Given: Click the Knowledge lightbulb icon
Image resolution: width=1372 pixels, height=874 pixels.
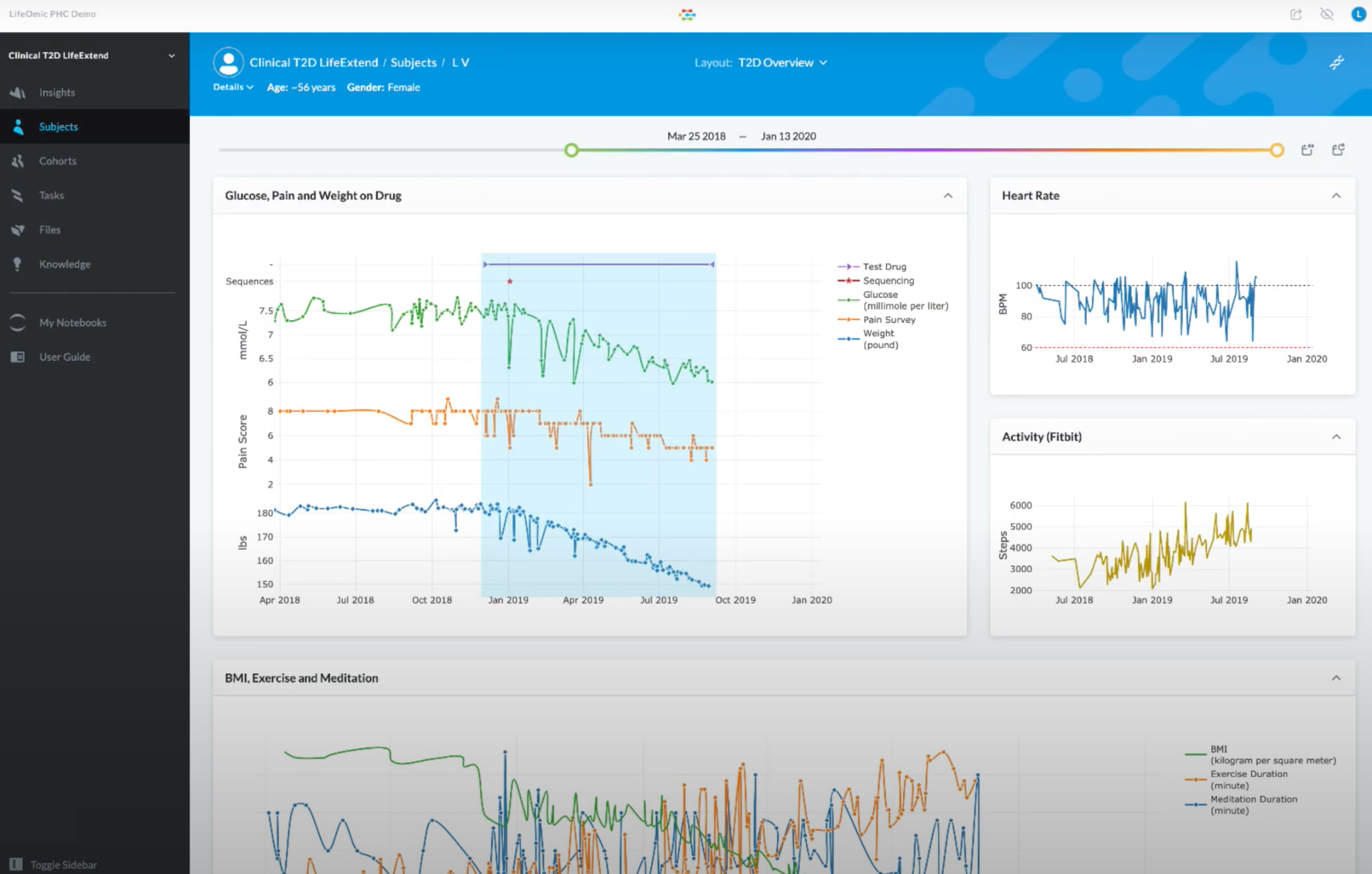Looking at the screenshot, I should [x=18, y=264].
